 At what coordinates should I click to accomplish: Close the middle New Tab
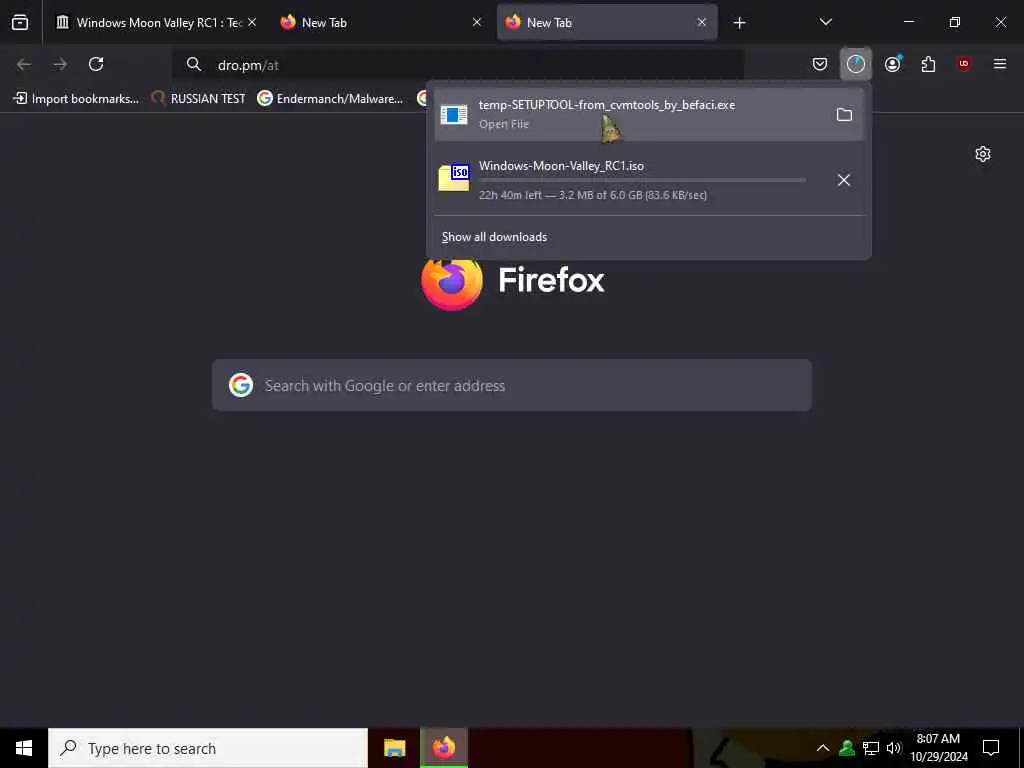[477, 22]
